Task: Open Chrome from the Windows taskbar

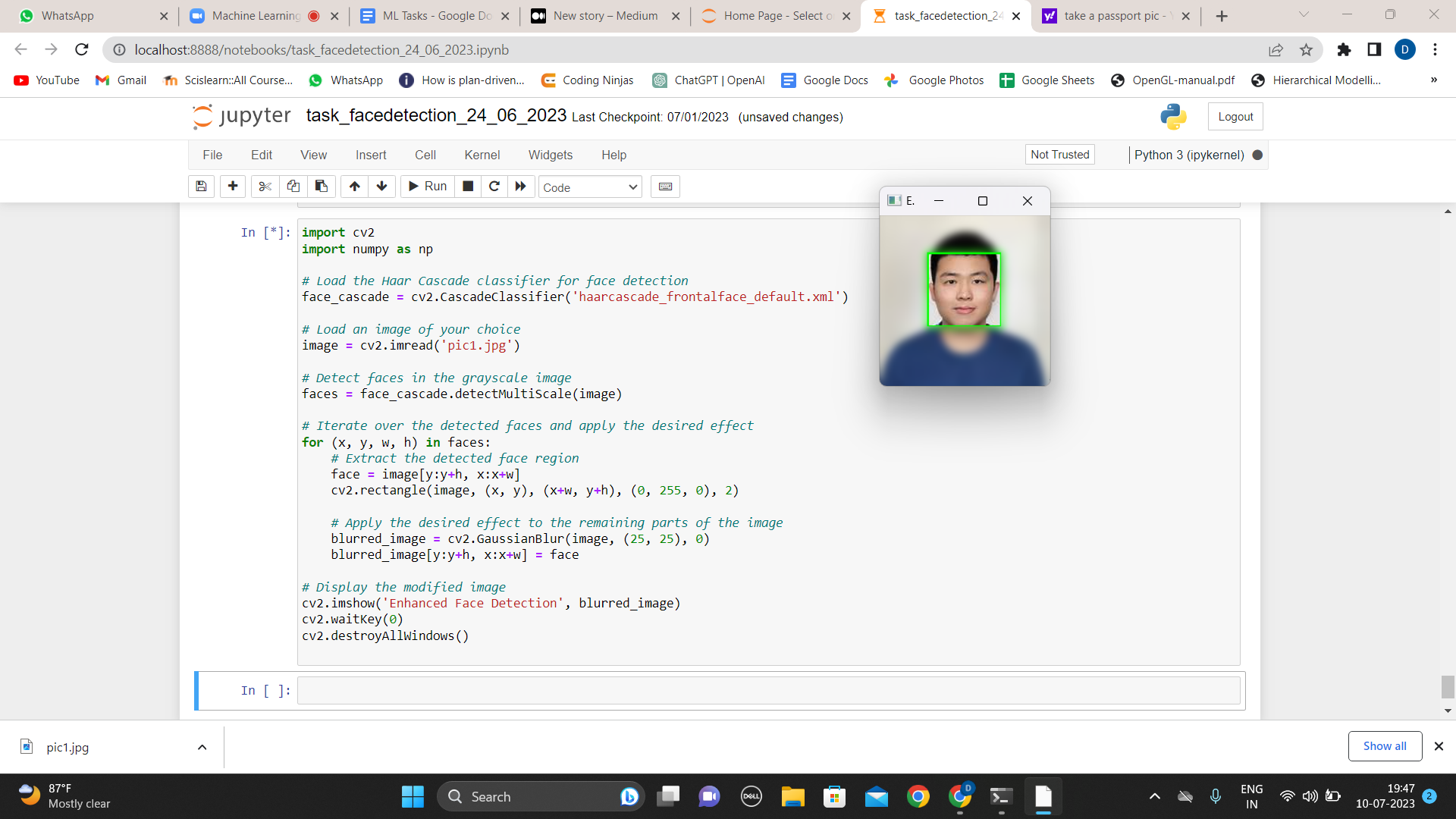Action: (x=918, y=796)
